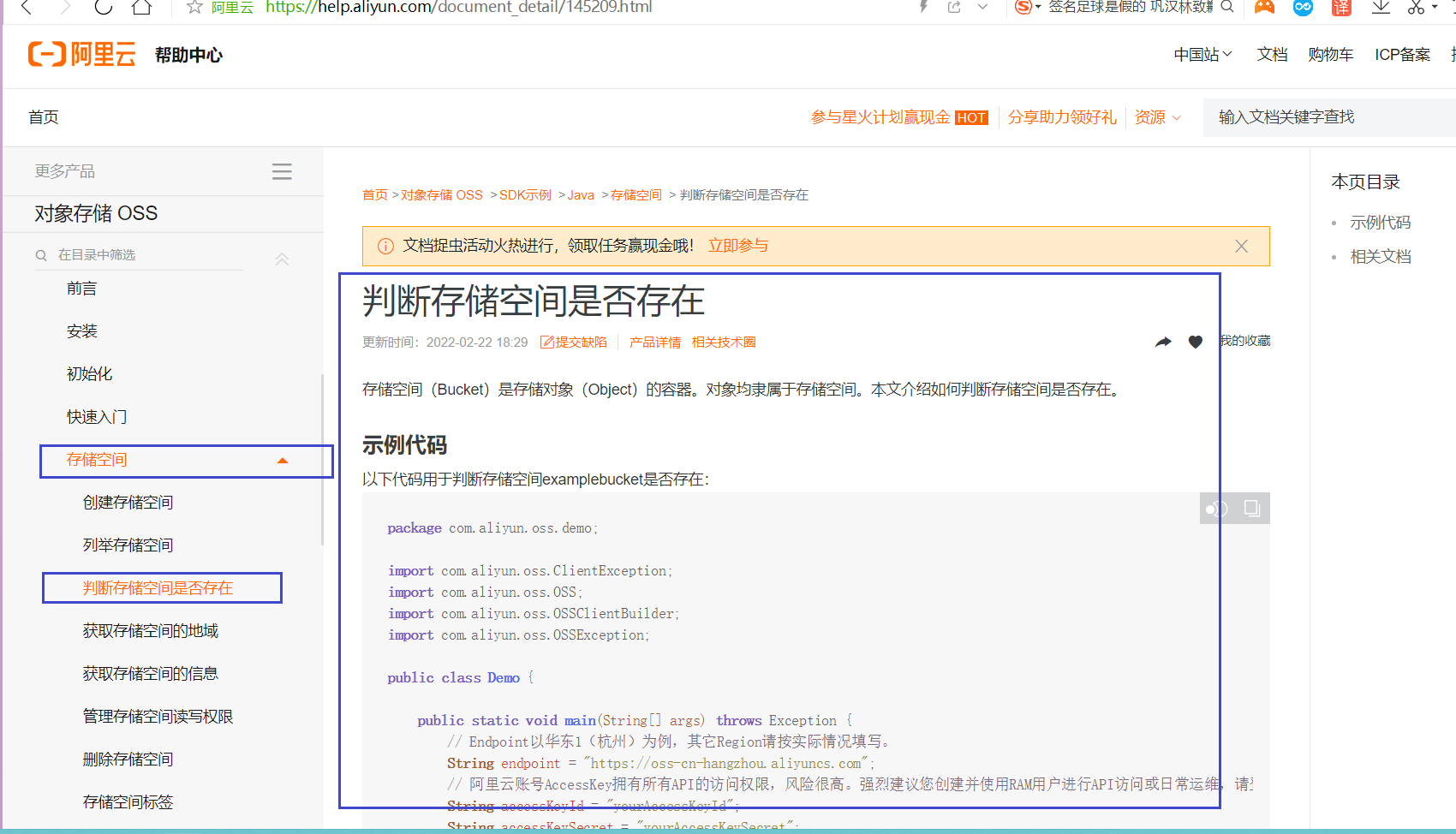Screen dimensions: 1456x834
Task: Collapse catalog with double-chevron up icon
Action: (282, 258)
